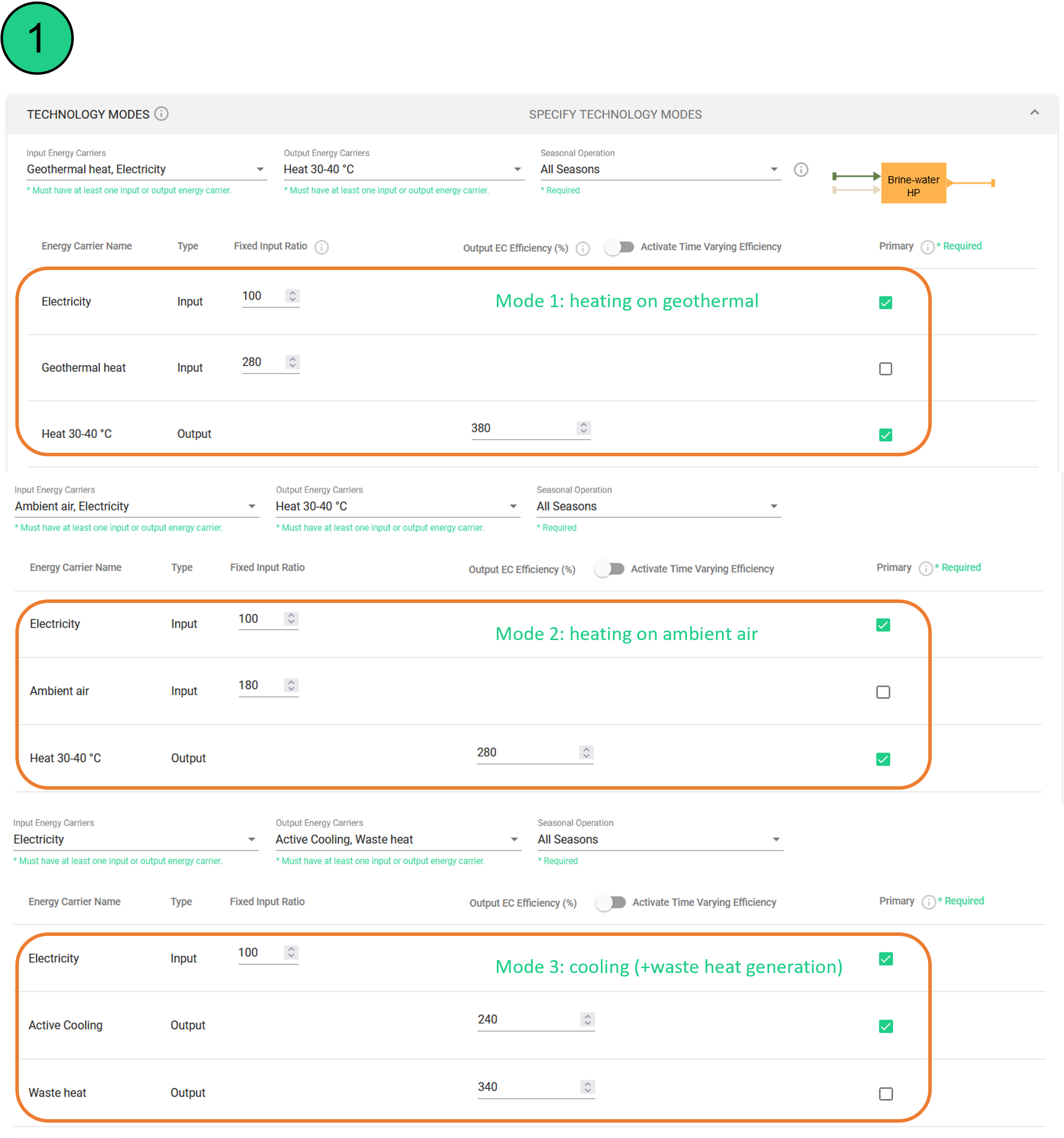Toggle first Activate Time Varying Efficiency switch
Image resolution: width=1064 pixels, height=1138 pixels.
(x=620, y=247)
